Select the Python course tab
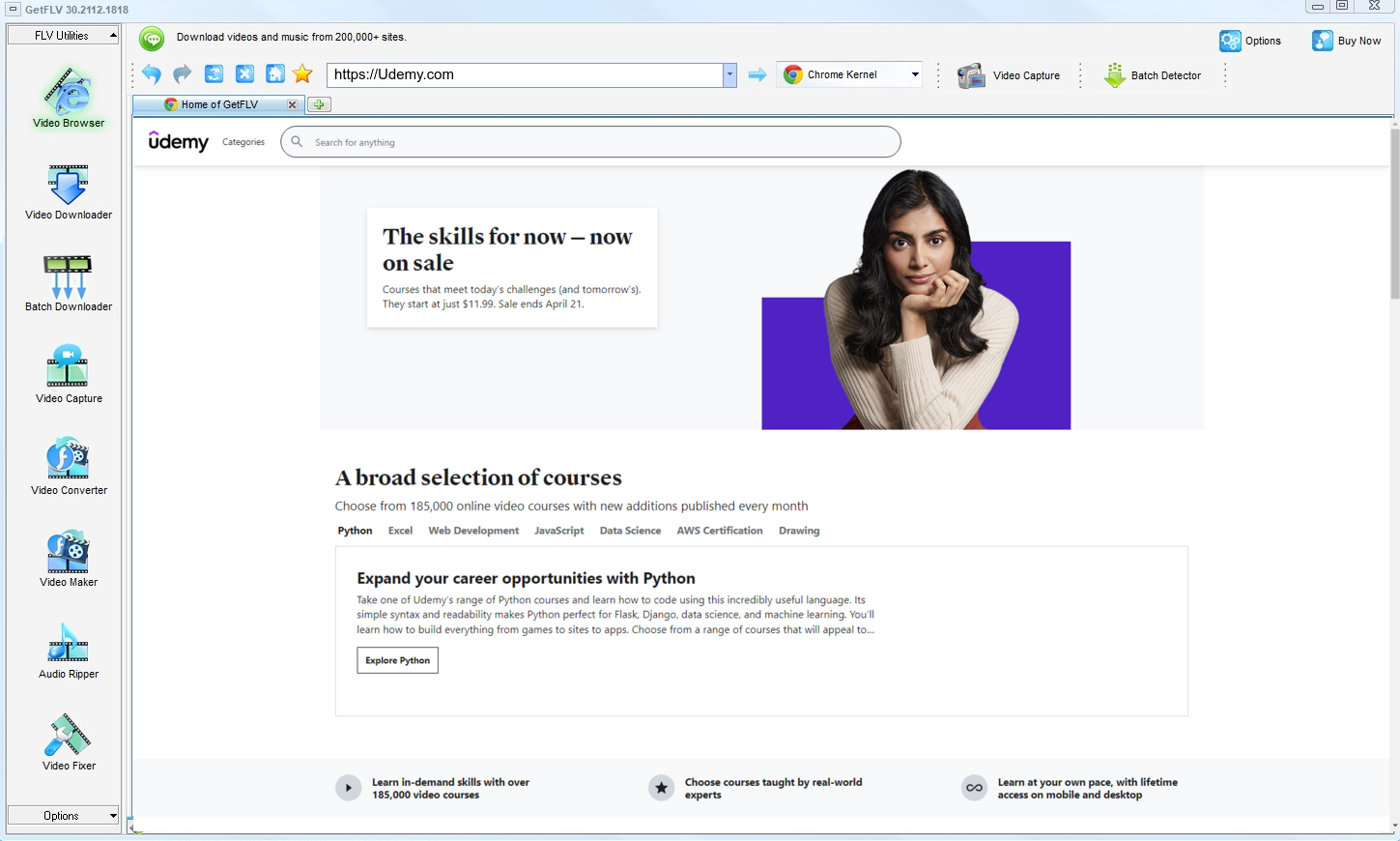The image size is (1400, 841). pos(355,531)
